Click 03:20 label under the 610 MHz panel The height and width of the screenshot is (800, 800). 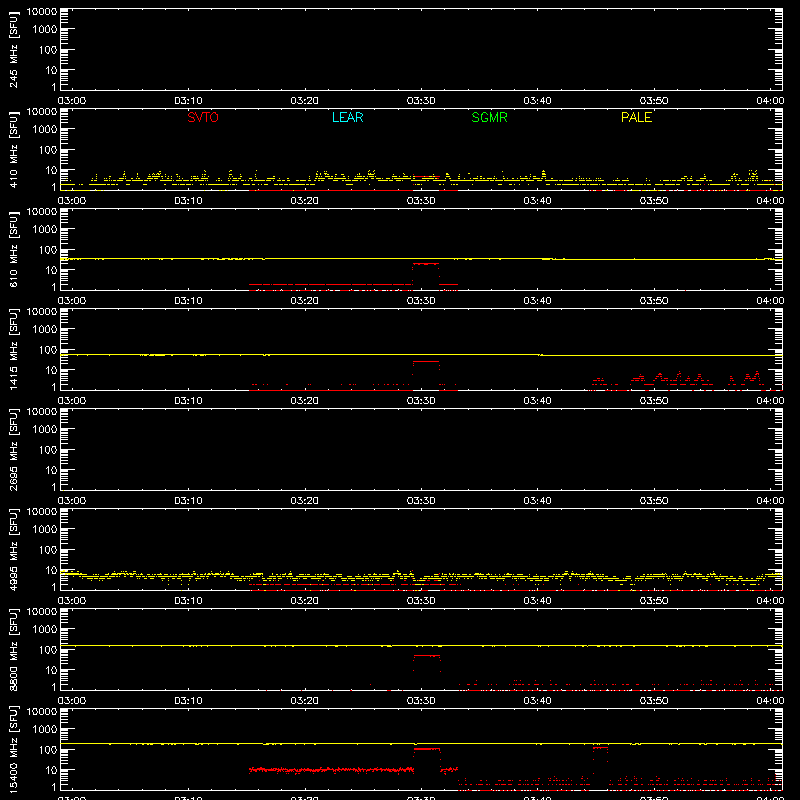click(305, 301)
